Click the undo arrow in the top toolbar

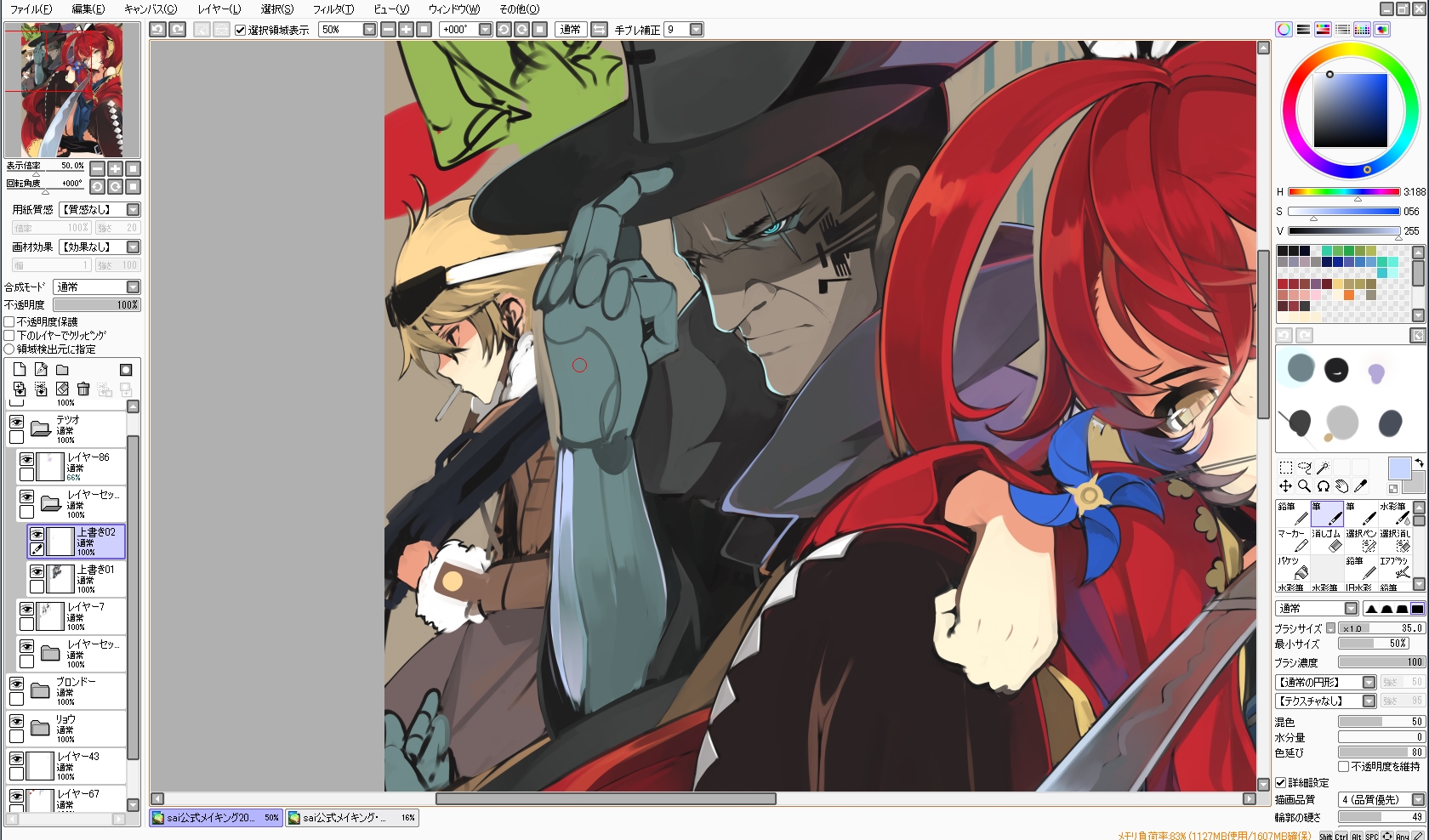157,30
